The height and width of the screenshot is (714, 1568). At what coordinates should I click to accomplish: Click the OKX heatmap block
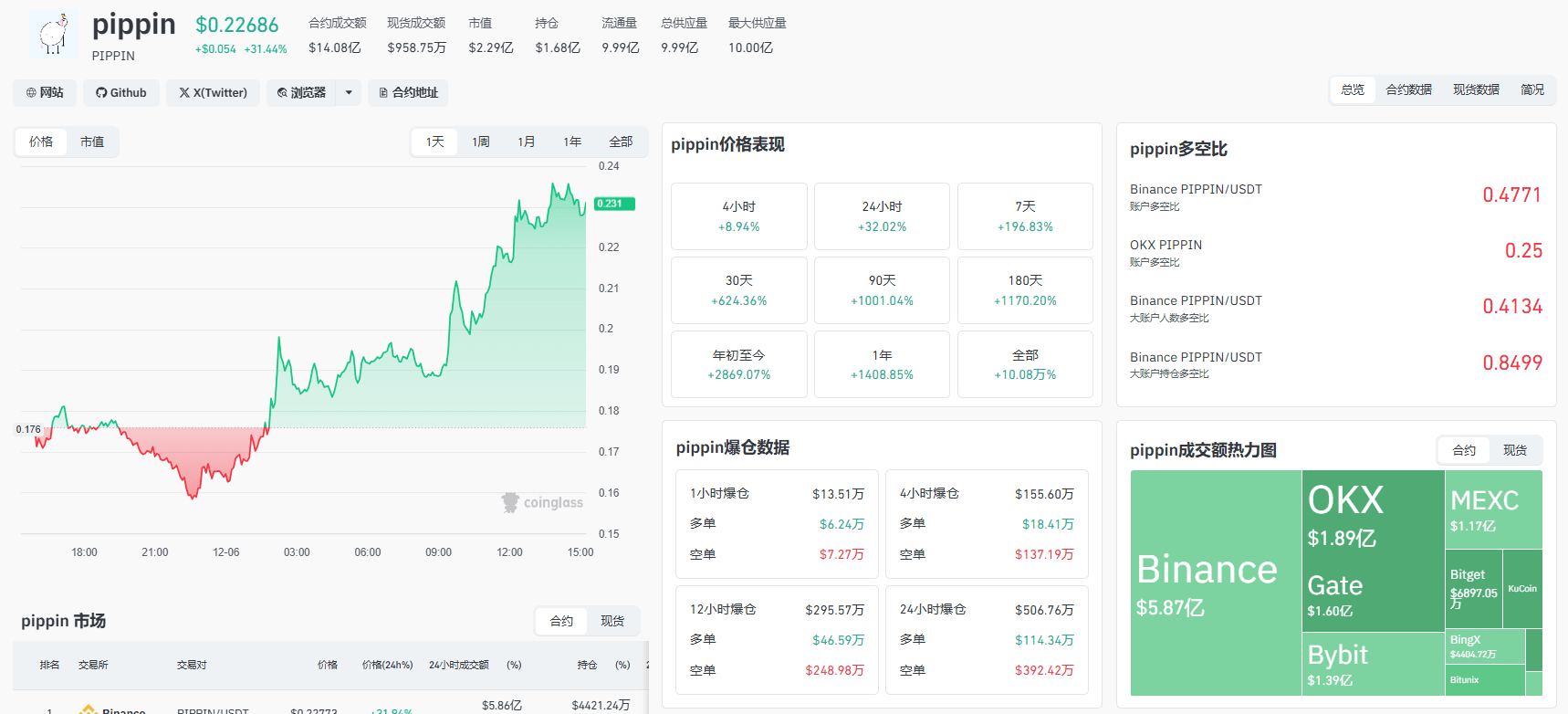click(1373, 514)
